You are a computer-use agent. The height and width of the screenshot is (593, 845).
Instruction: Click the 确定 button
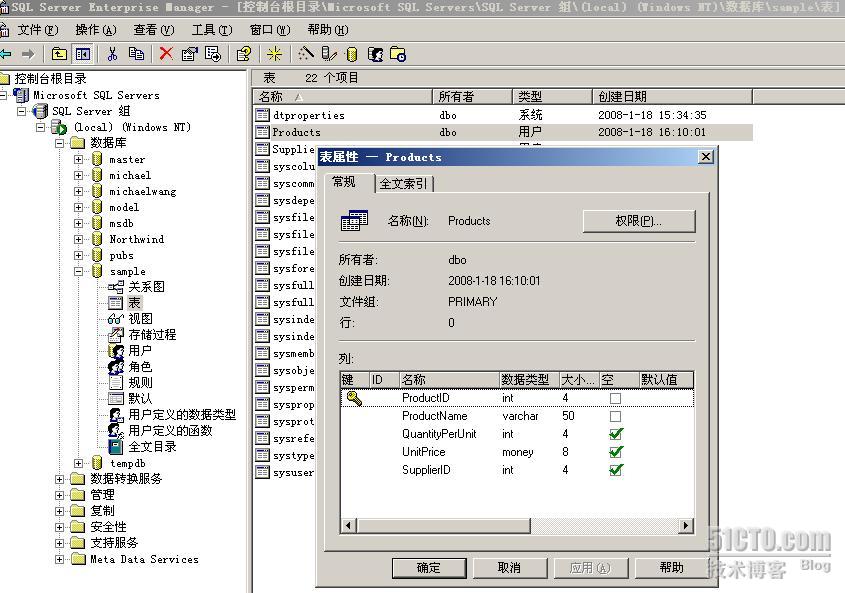click(429, 568)
